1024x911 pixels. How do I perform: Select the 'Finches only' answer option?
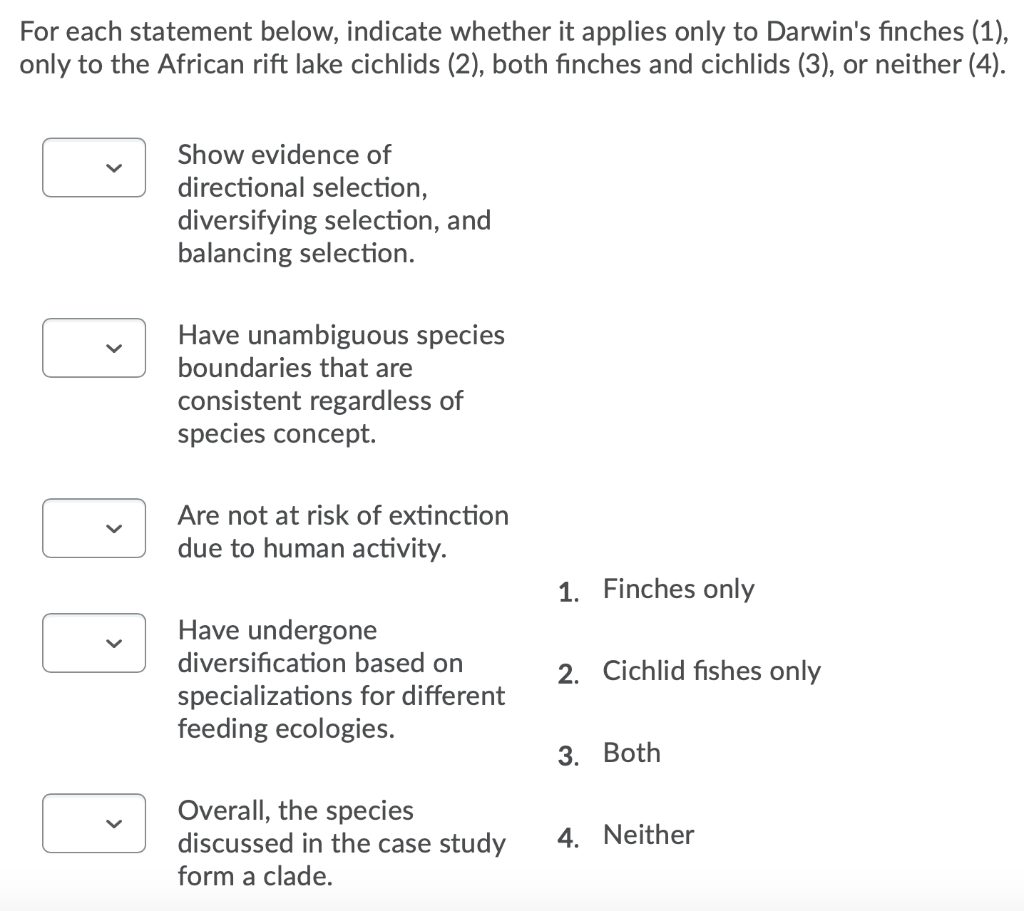click(678, 589)
